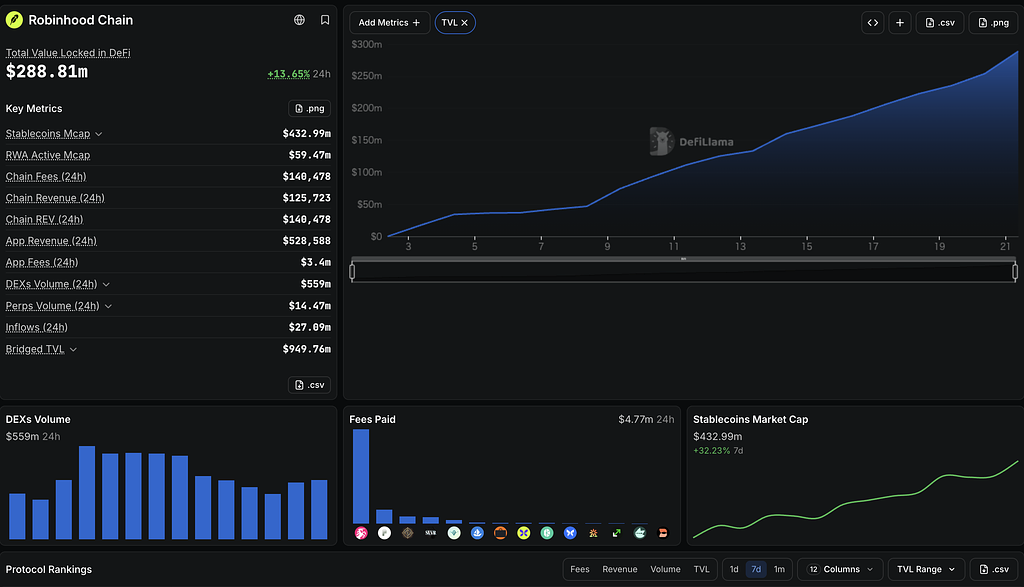Screen dimensions: 1024x587
Task: Click the Add Metrics button
Action: 389,22
